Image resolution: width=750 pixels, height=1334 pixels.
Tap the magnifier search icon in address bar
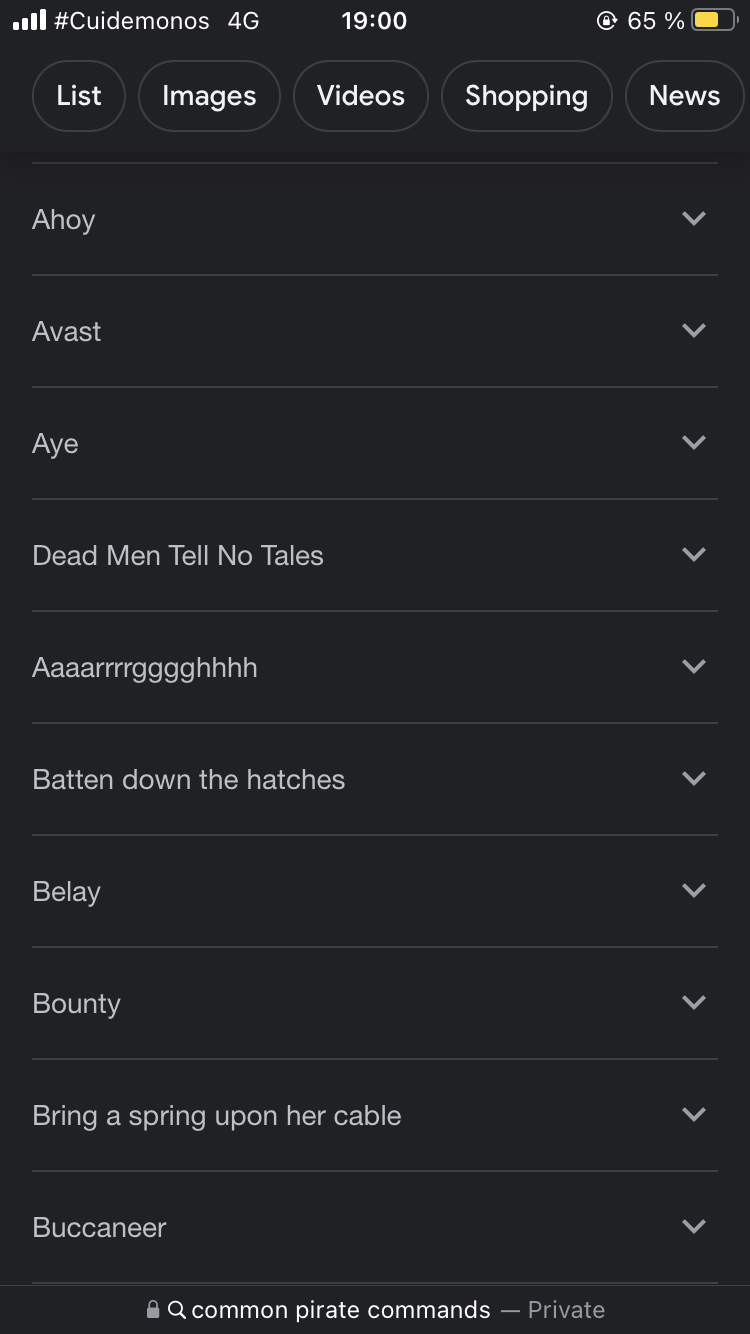(177, 1309)
